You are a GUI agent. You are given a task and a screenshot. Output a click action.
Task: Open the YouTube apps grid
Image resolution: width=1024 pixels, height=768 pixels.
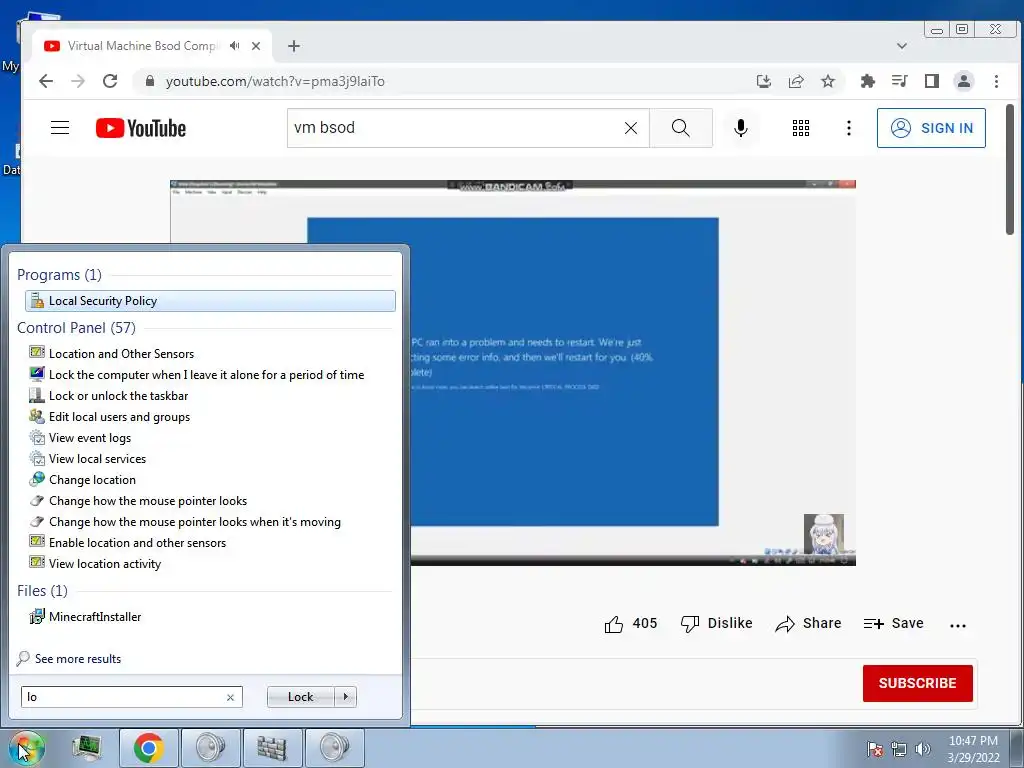tap(801, 128)
